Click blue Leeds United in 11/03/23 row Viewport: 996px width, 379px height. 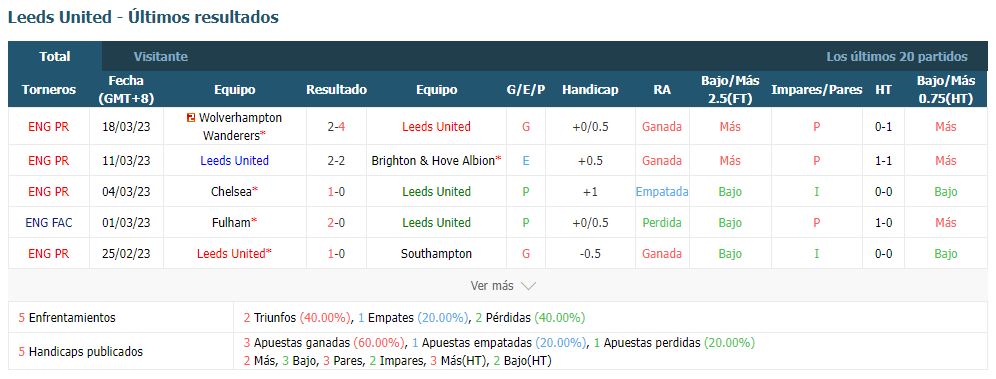[x=234, y=161]
